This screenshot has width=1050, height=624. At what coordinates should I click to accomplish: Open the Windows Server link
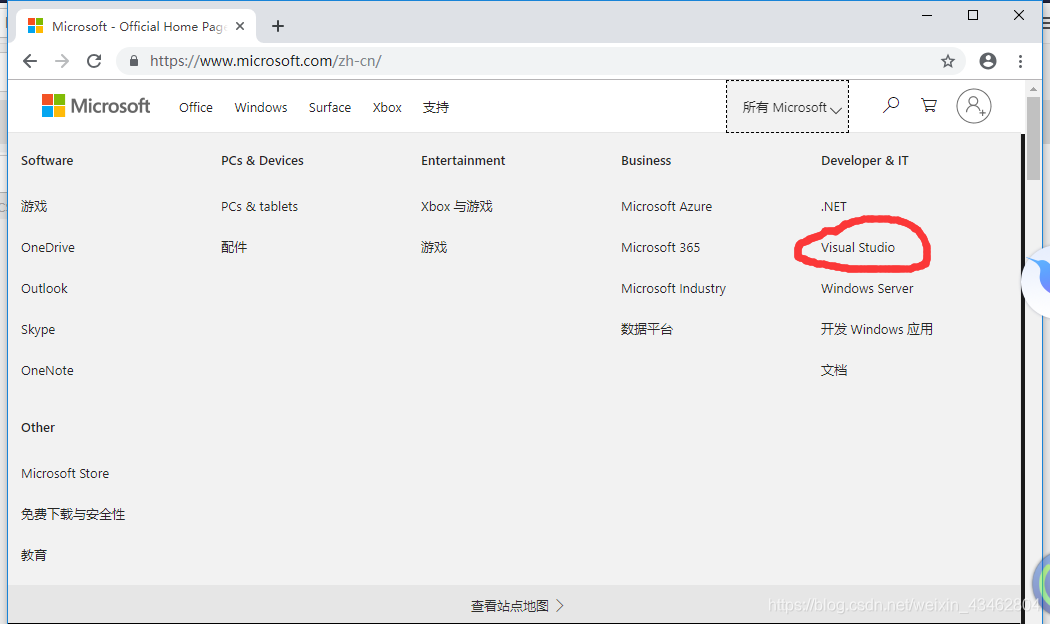867,288
